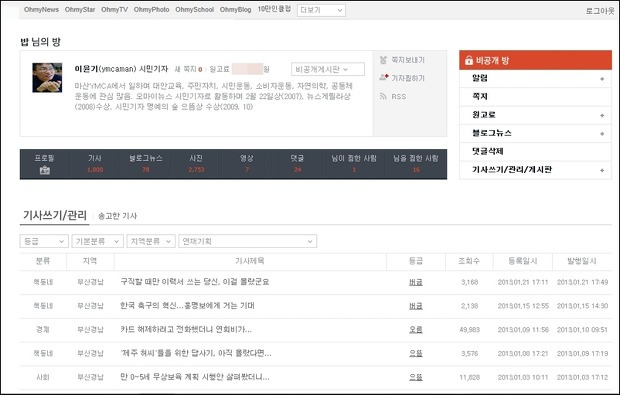Screen dimensions: 620x395
Task: Click the 새 쪽지 0 link
Action: (x=188, y=69)
